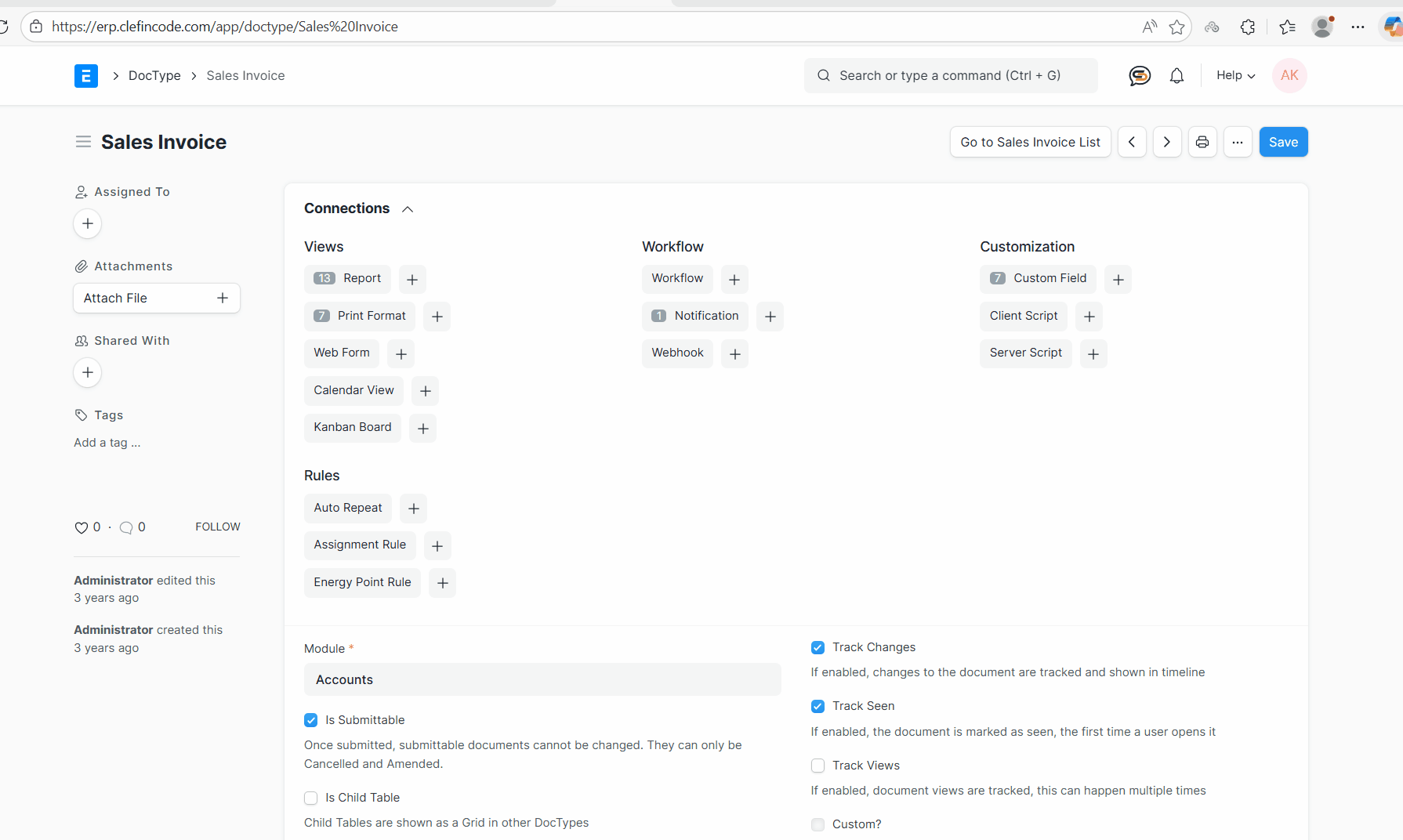Open the Module field dropdown showing Accounts
This screenshot has width=1403, height=840.
coord(542,679)
